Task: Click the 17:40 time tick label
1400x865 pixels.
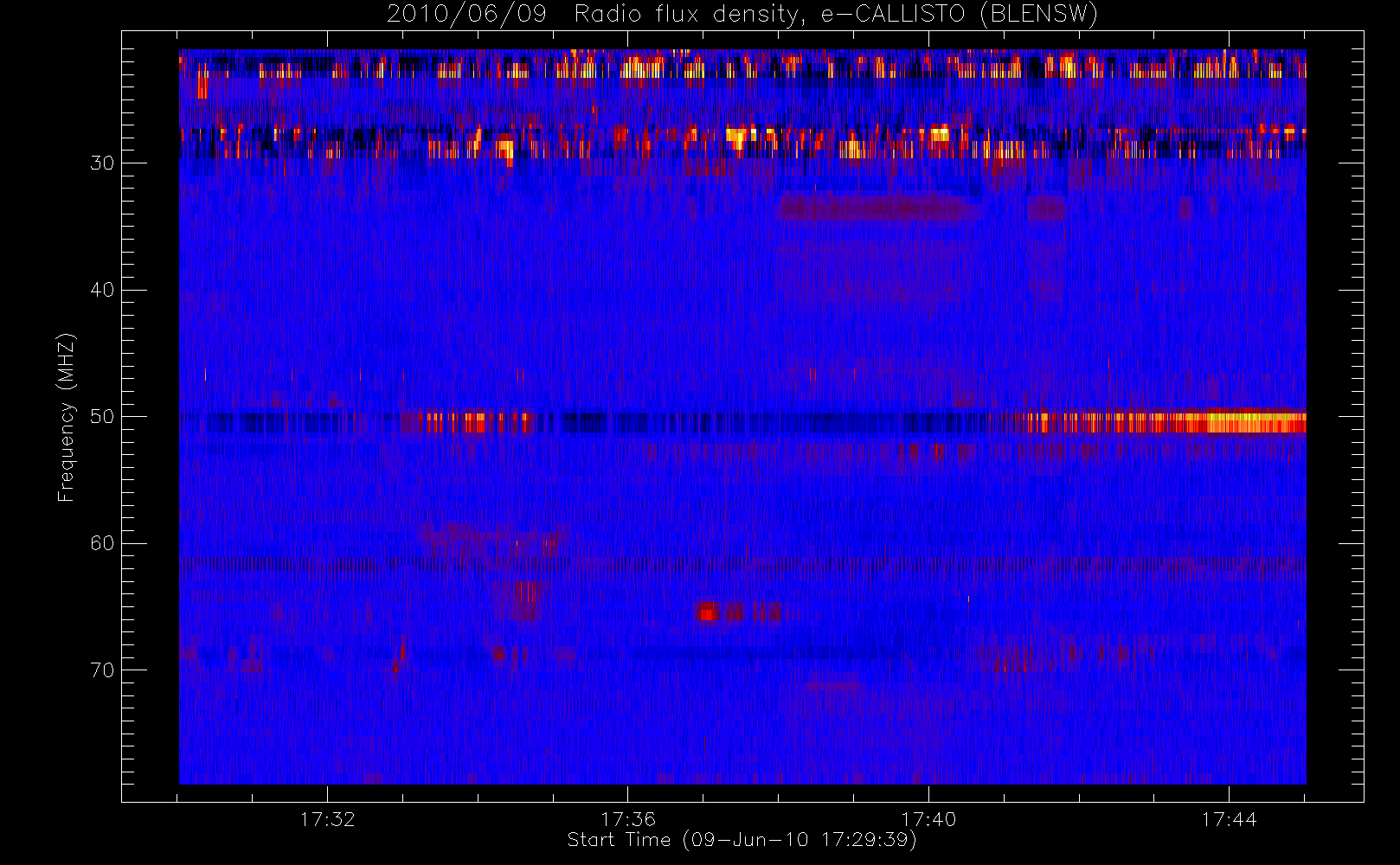Action: (x=928, y=819)
